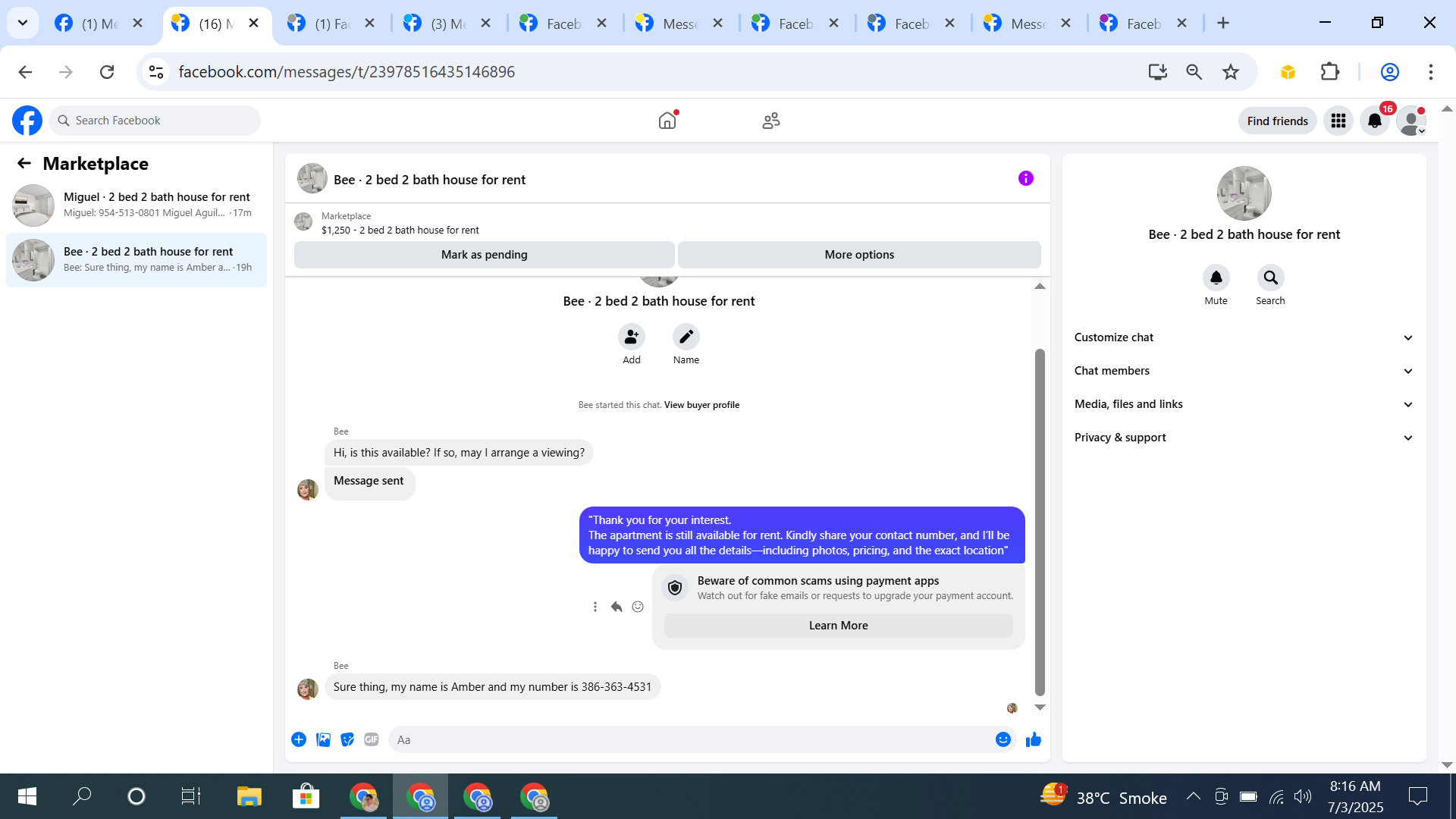Open the emoji picker in message box

(1003, 740)
